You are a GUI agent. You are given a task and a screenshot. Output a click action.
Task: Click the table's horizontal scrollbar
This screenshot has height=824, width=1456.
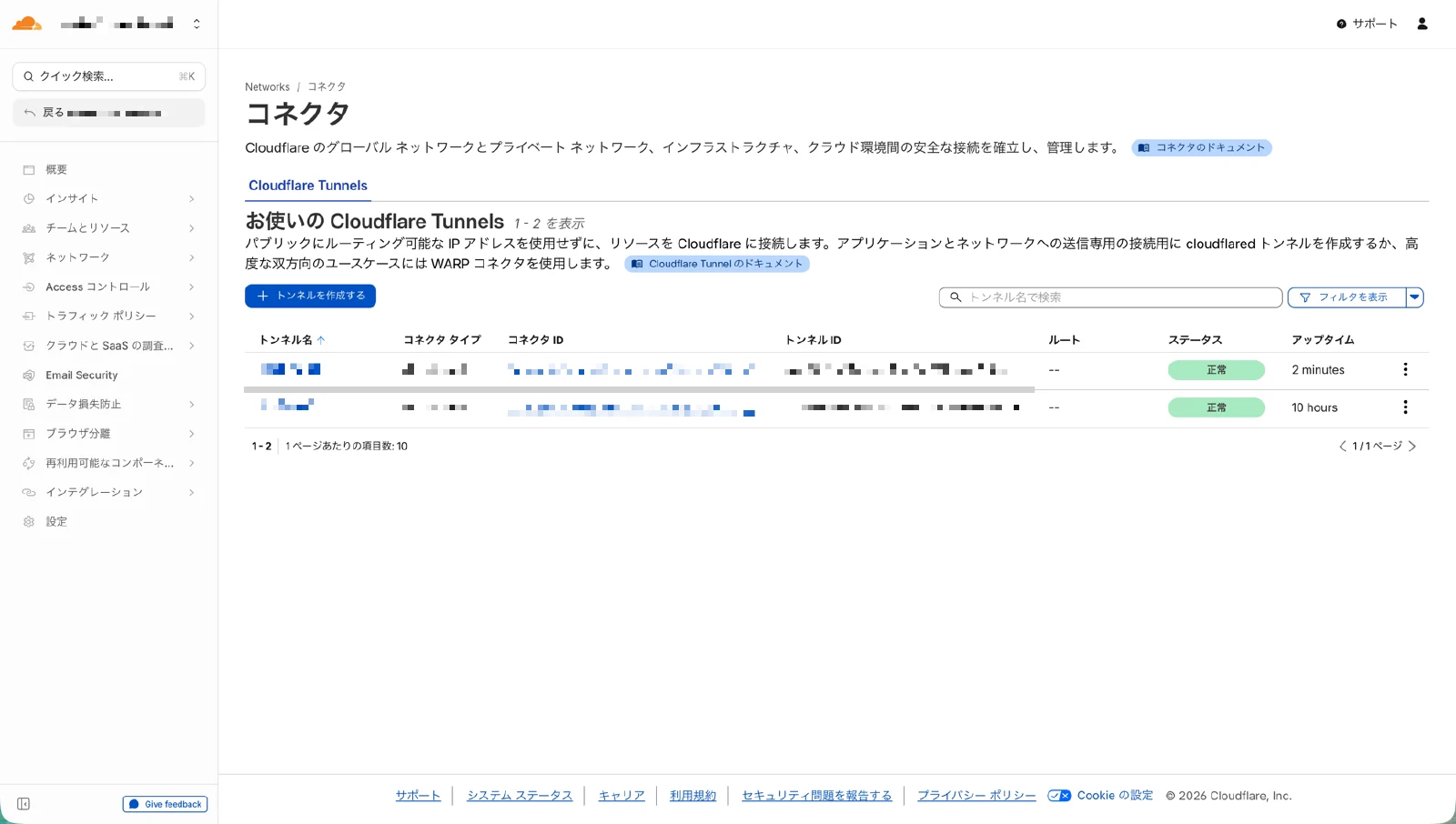tap(637, 389)
